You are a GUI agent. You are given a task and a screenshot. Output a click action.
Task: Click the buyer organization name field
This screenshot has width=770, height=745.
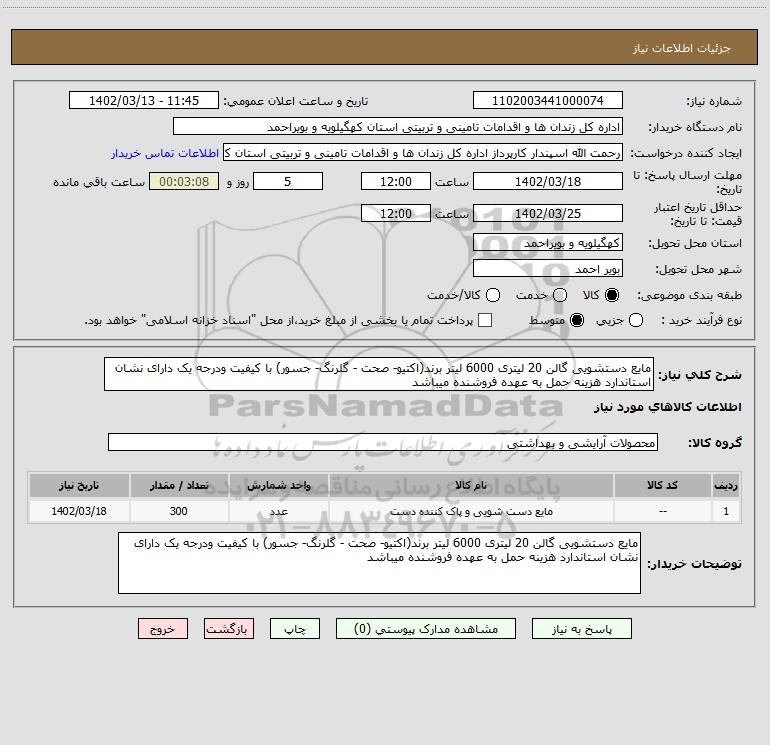click(x=398, y=127)
